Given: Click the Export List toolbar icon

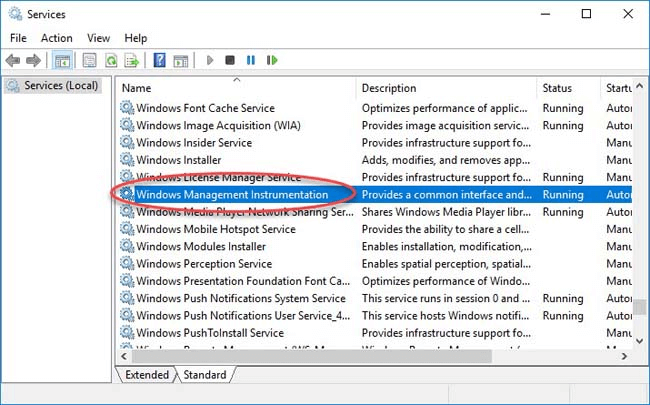Looking at the screenshot, I should pyautogui.click(x=132, y=61).
